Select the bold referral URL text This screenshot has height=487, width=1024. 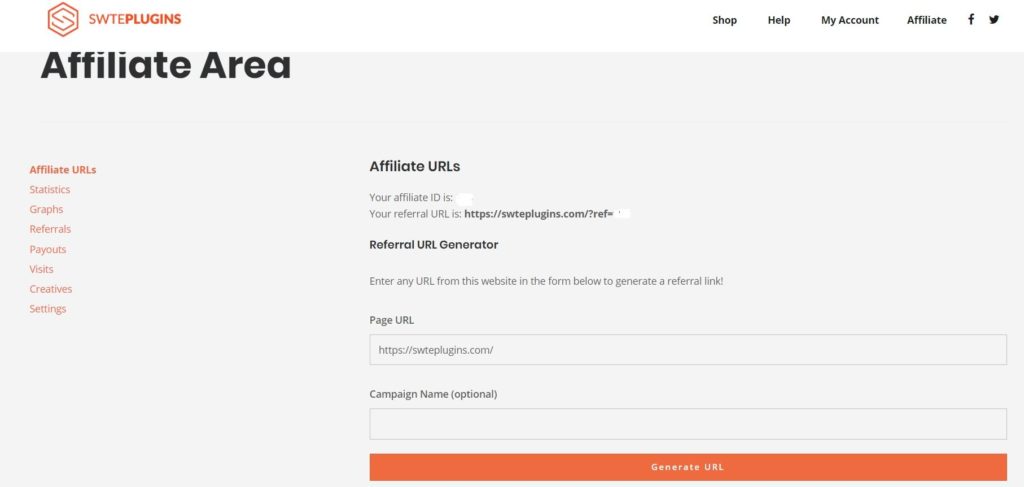(x=547, y=213)
